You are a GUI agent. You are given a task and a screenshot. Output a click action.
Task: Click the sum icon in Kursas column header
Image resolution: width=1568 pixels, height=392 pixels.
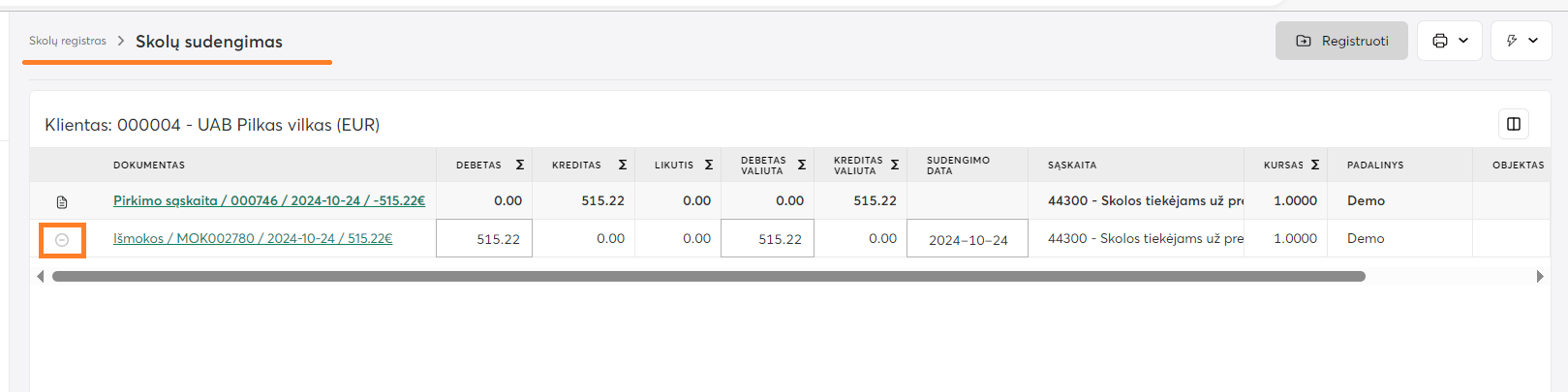click(x=1315, y=166)
